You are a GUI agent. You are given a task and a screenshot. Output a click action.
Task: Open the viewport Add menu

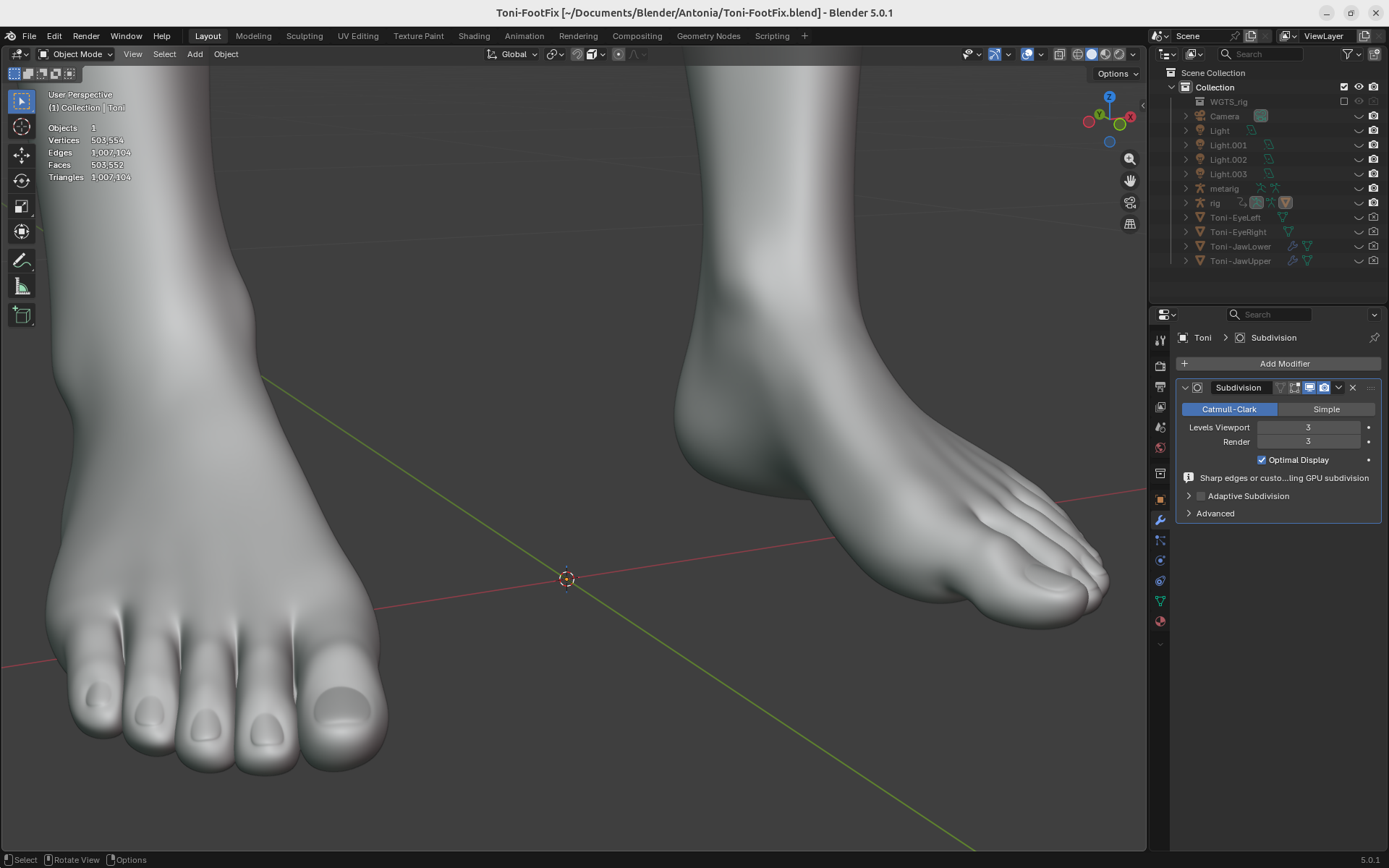195,54
